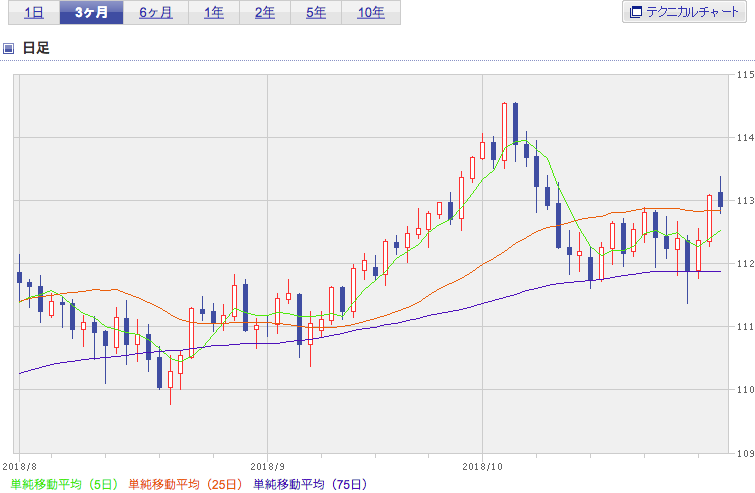
Task: Click the 単純移動平均（5日）legend label
Action: click(x=64, y=484)
